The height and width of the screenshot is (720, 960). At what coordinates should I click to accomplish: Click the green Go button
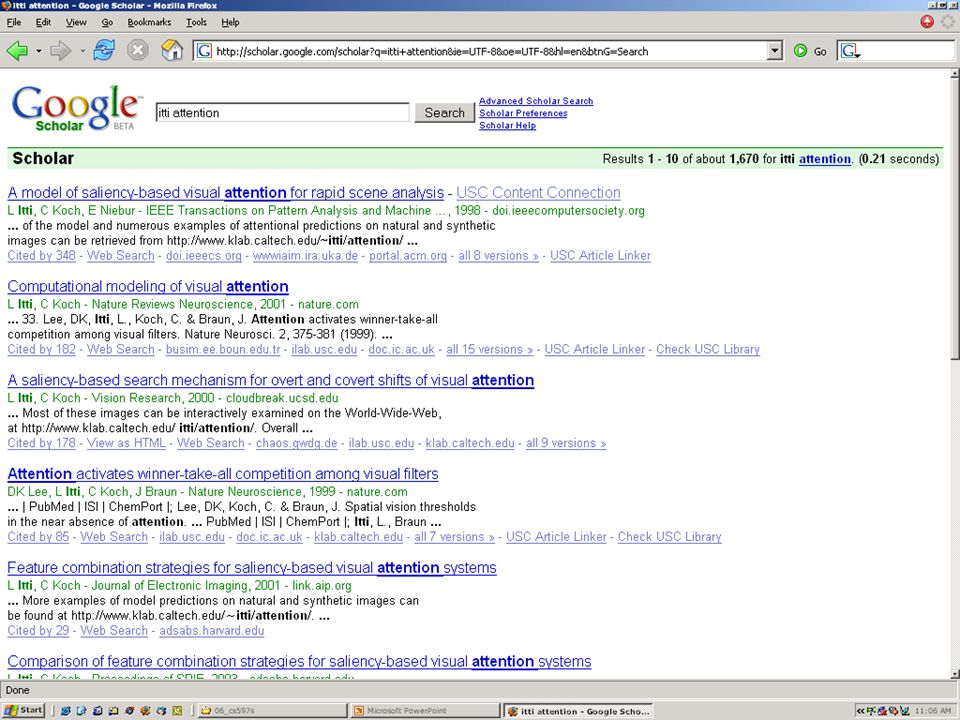[810, 51]
